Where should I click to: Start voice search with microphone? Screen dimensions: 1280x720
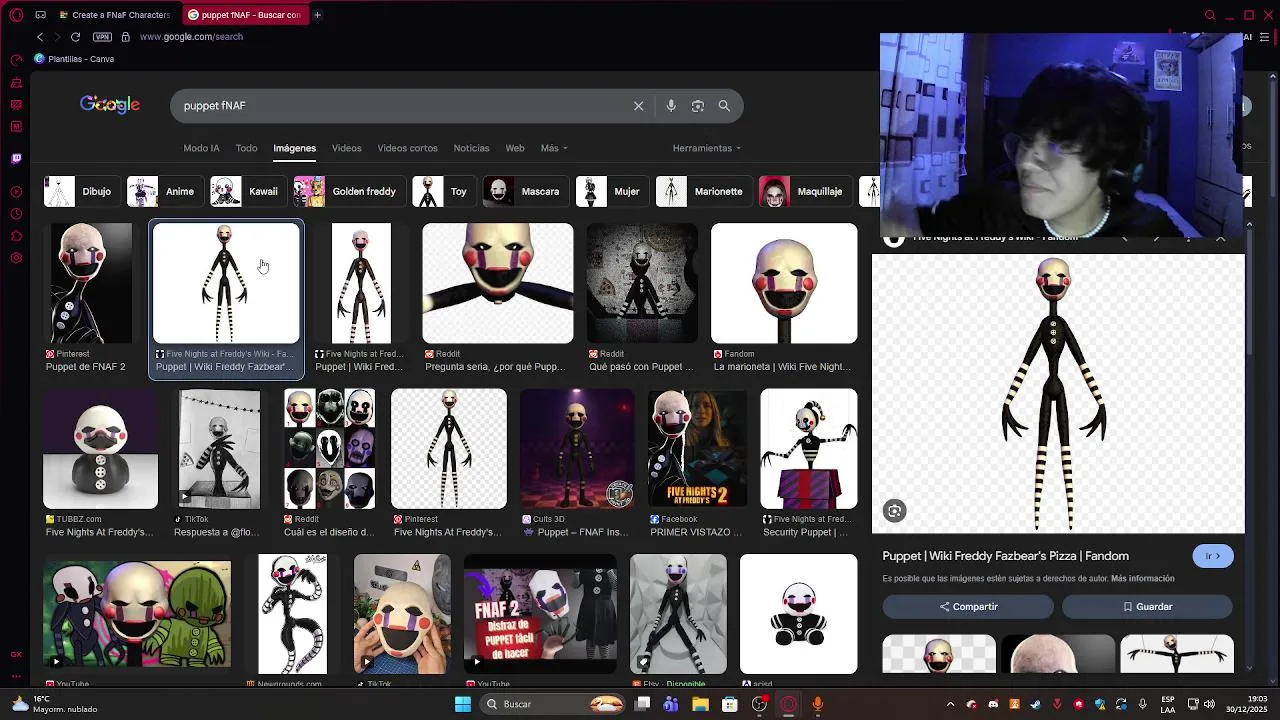pos(671,106)
